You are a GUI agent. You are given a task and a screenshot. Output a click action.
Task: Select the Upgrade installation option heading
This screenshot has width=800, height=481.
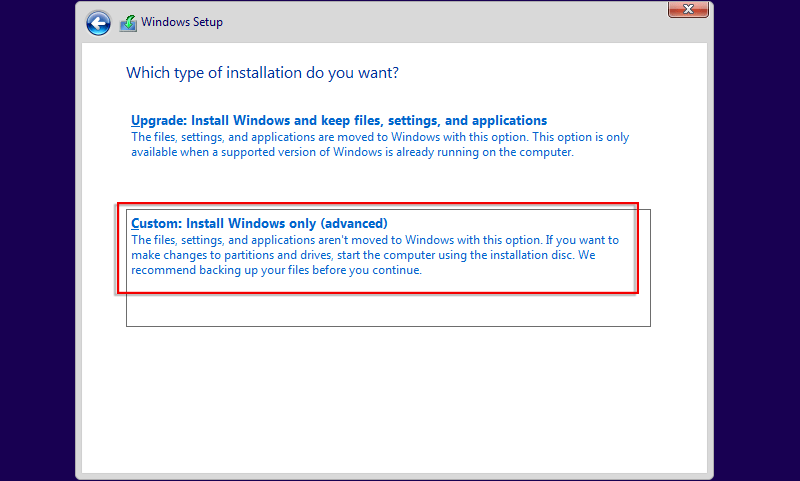point(339,120)
